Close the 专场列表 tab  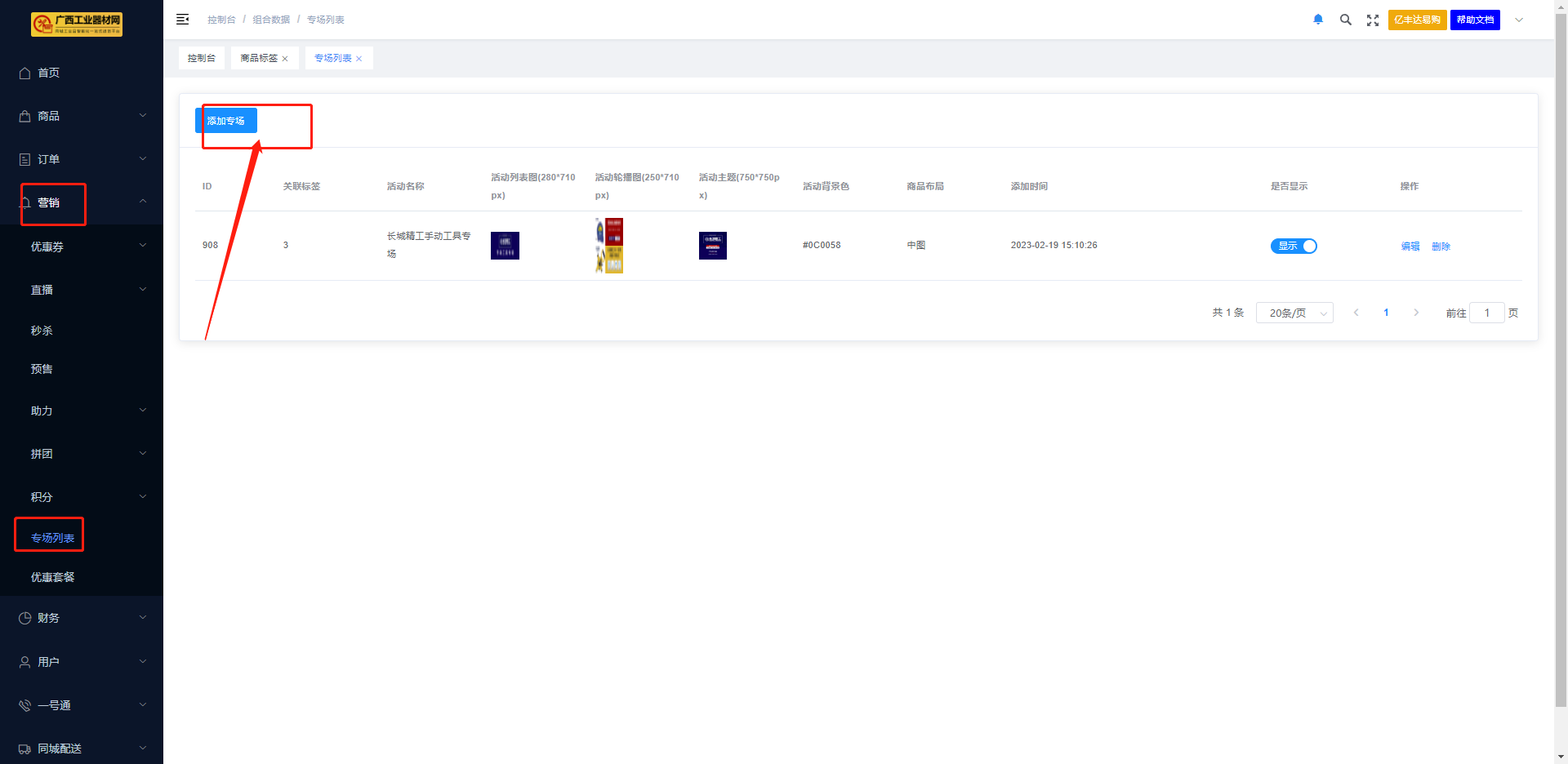tap(359, 59)
